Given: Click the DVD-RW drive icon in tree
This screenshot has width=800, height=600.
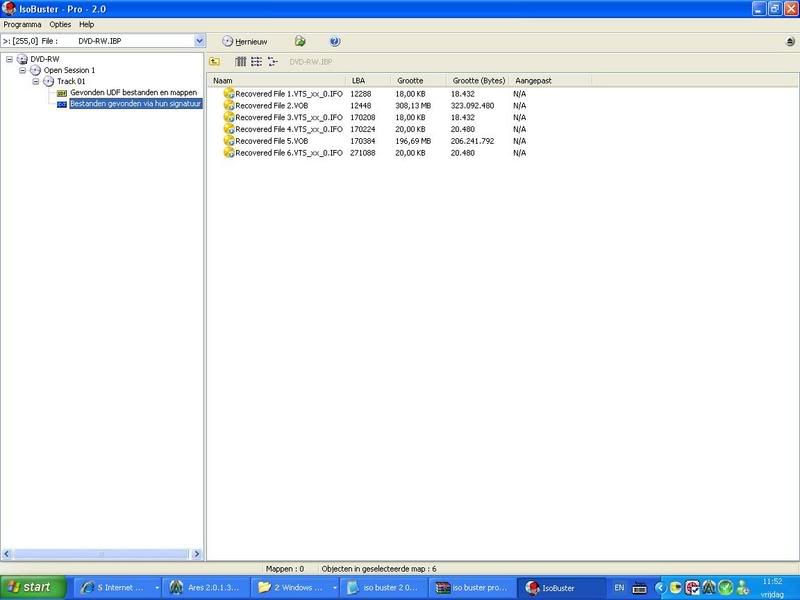Looking at the screenshot, I should point(22,59).
